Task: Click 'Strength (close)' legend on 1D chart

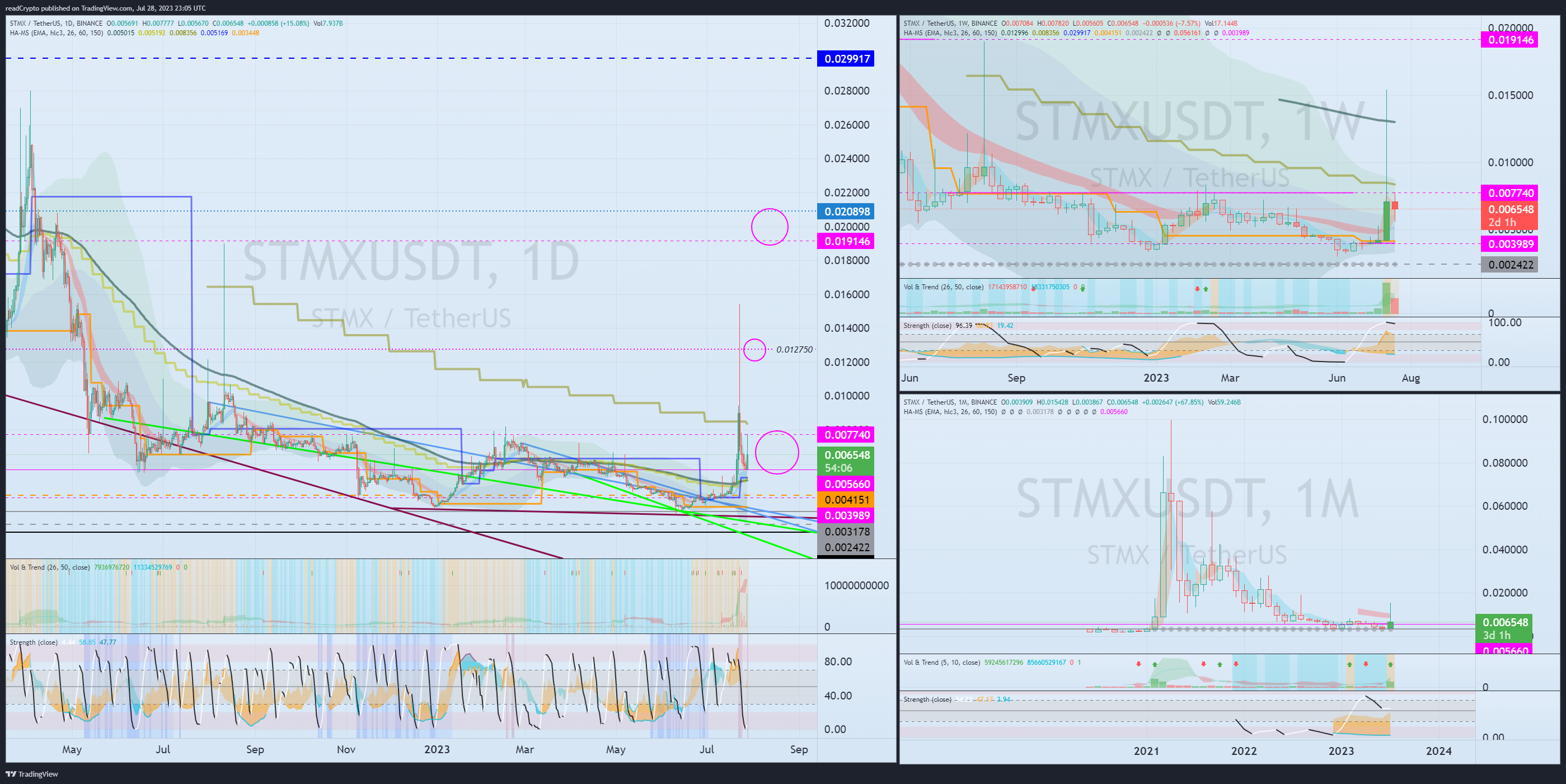Action: click(34, 642)
